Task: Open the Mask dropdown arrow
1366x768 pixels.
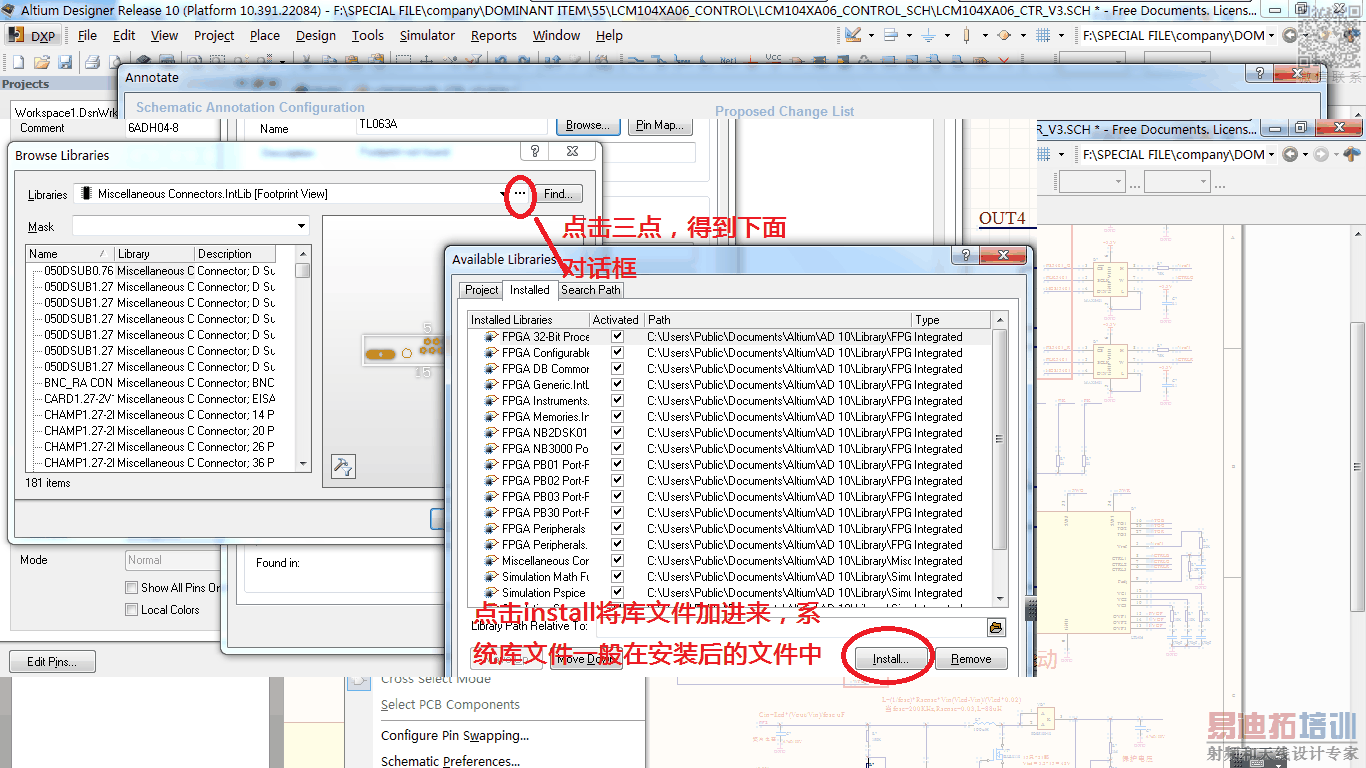Action: [302, 227]
